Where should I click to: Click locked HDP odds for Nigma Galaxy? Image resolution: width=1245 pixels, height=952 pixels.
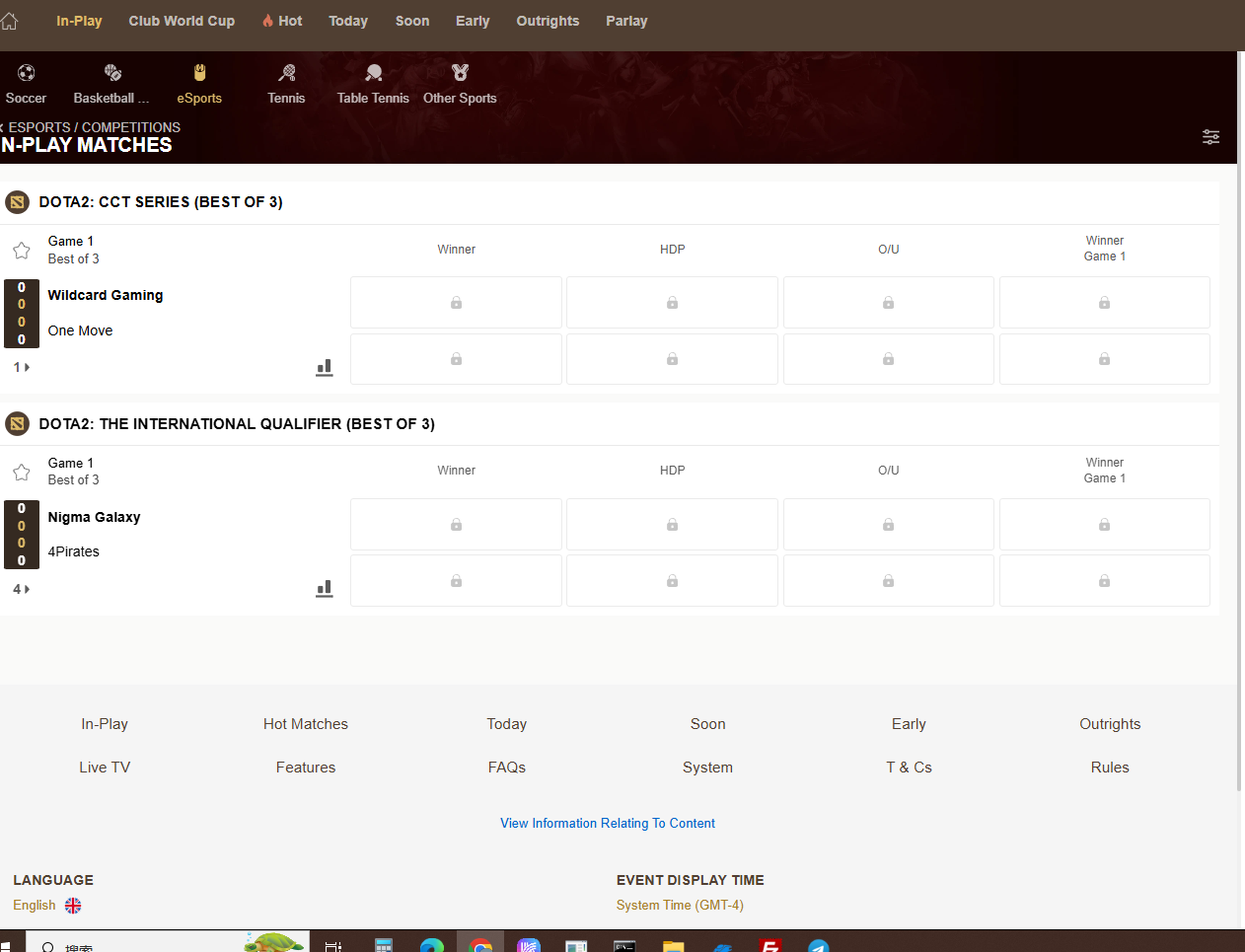[672, 524]
